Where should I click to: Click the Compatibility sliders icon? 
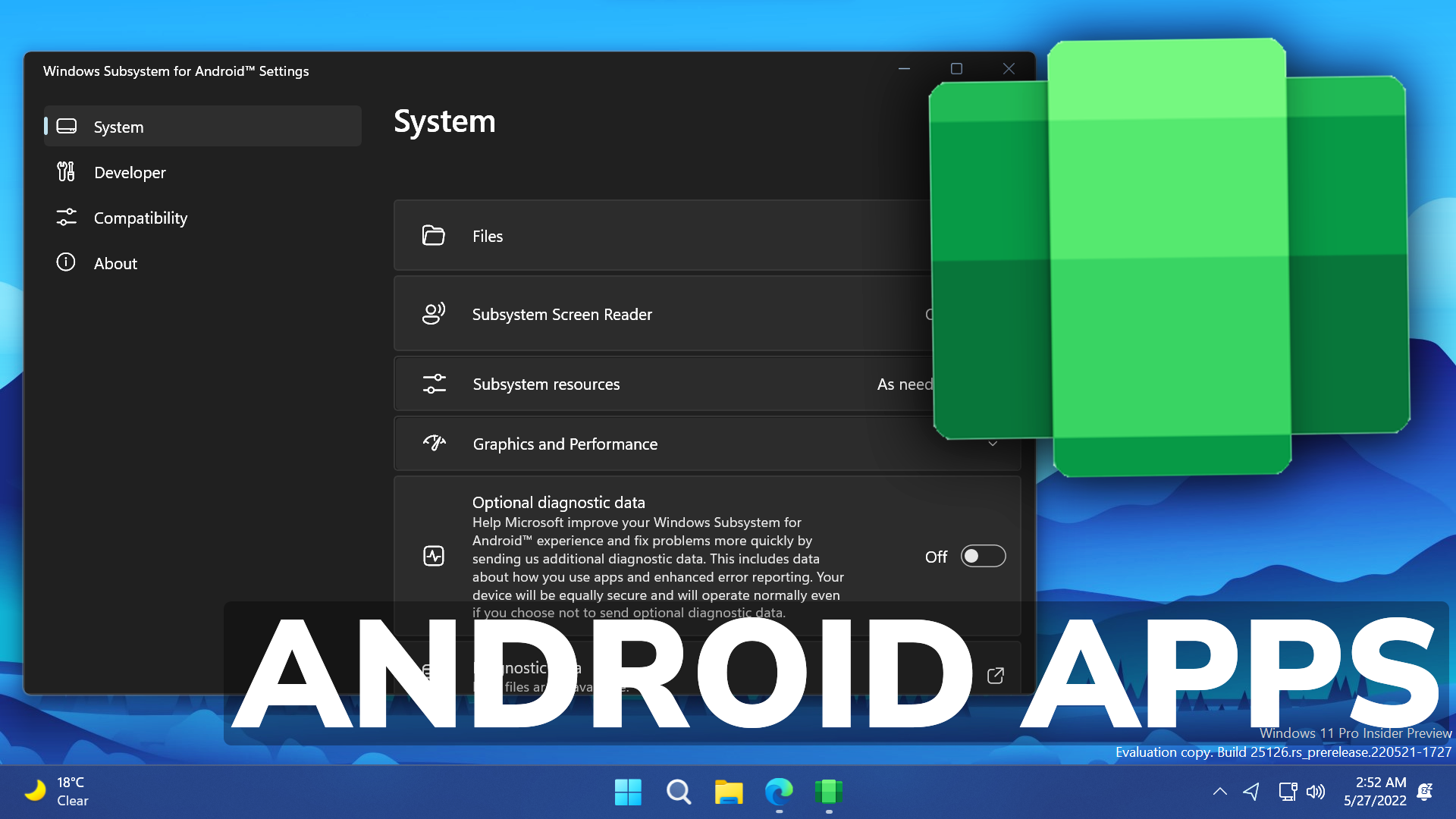66,218
